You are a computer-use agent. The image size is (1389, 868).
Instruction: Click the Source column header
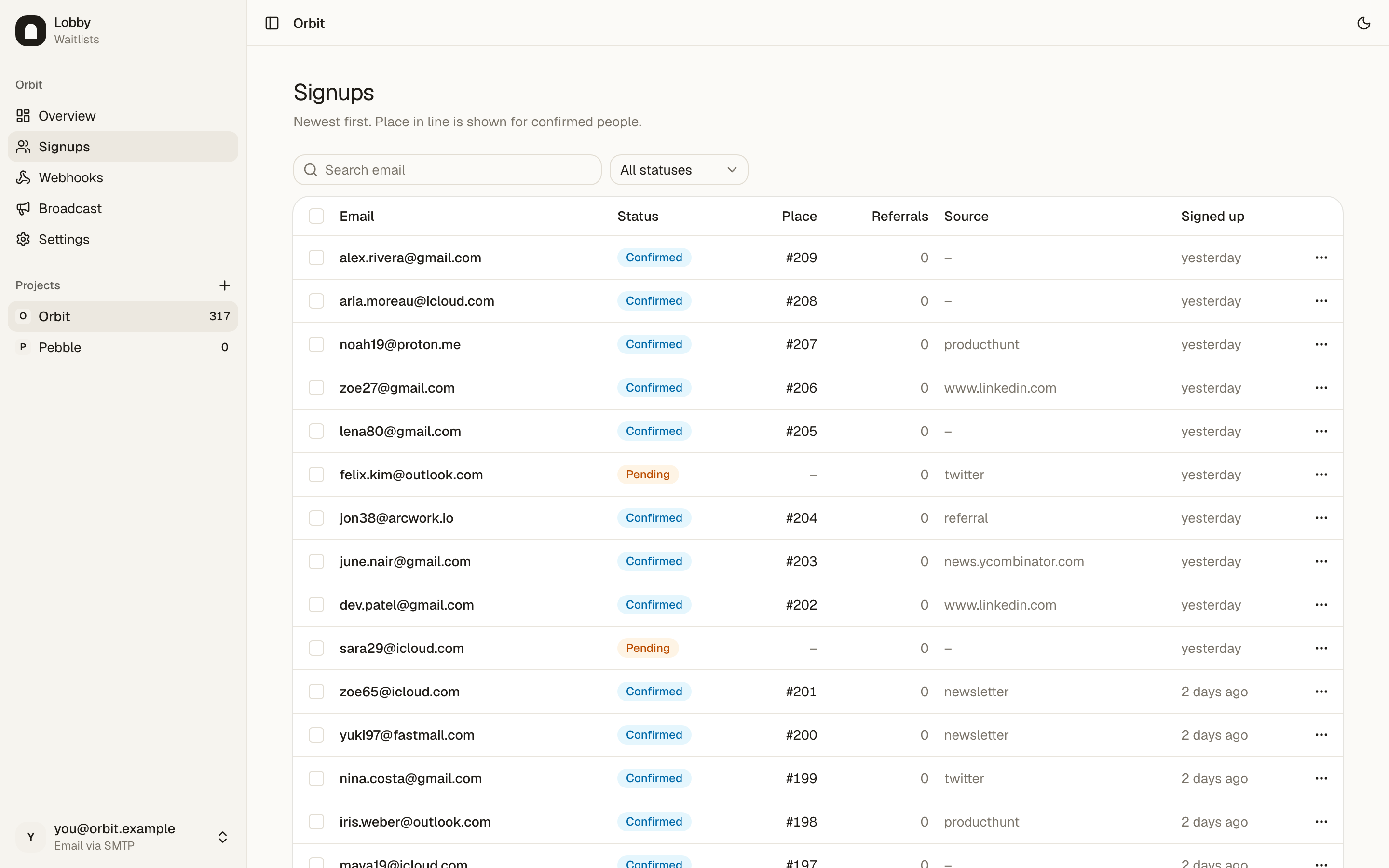click(x=966, y=217)
